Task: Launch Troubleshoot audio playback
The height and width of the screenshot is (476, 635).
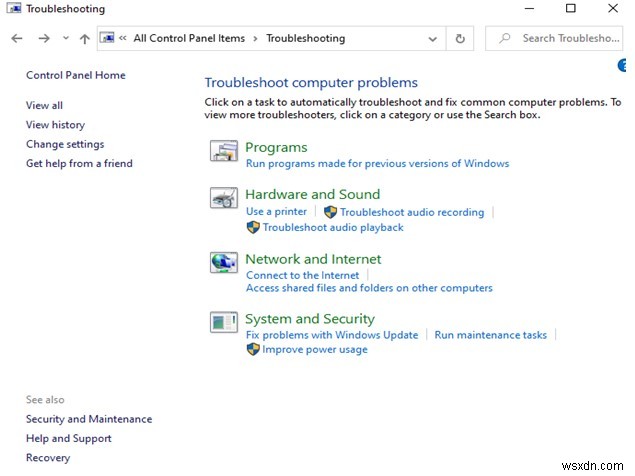Action: click(333, 228)
